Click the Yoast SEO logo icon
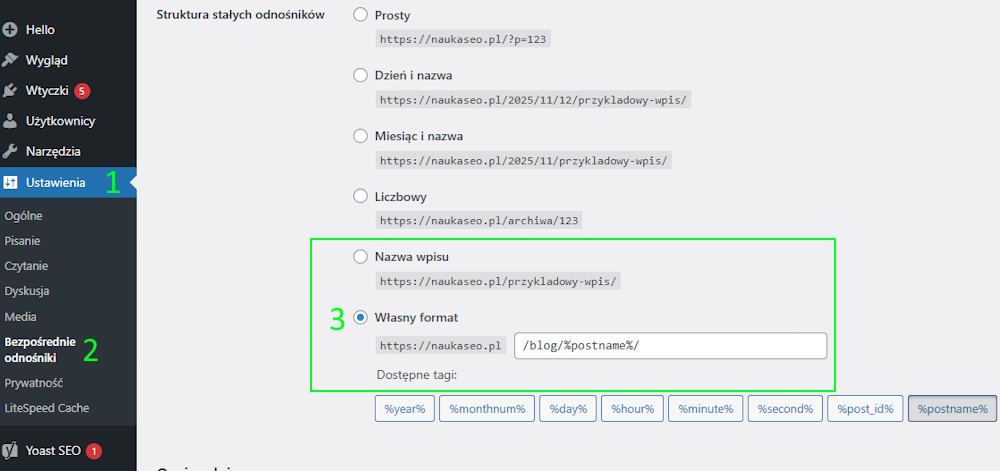The width and height of the screenshot is (1000, 471). click(x=10, y=451)
